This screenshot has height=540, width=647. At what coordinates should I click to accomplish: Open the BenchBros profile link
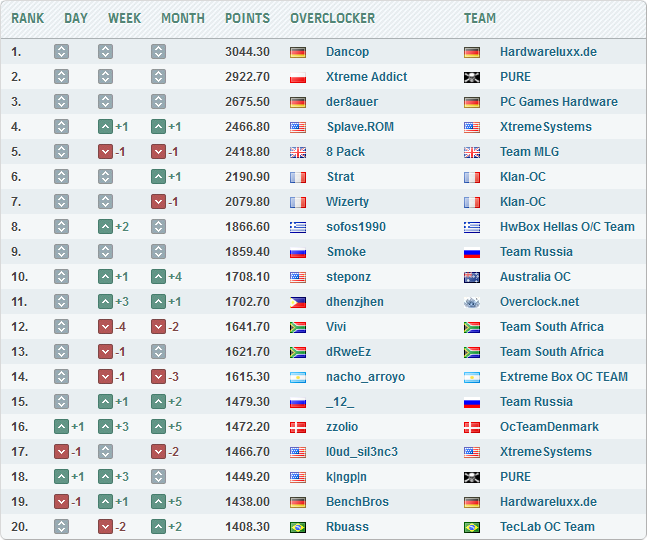(357, 502)
